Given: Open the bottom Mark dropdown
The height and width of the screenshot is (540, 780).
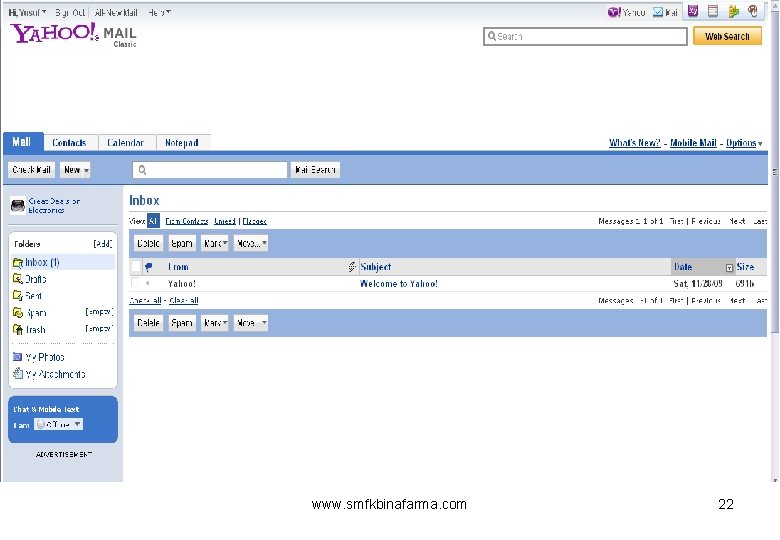Looking at the screenshot, I should tap(215, 323).
